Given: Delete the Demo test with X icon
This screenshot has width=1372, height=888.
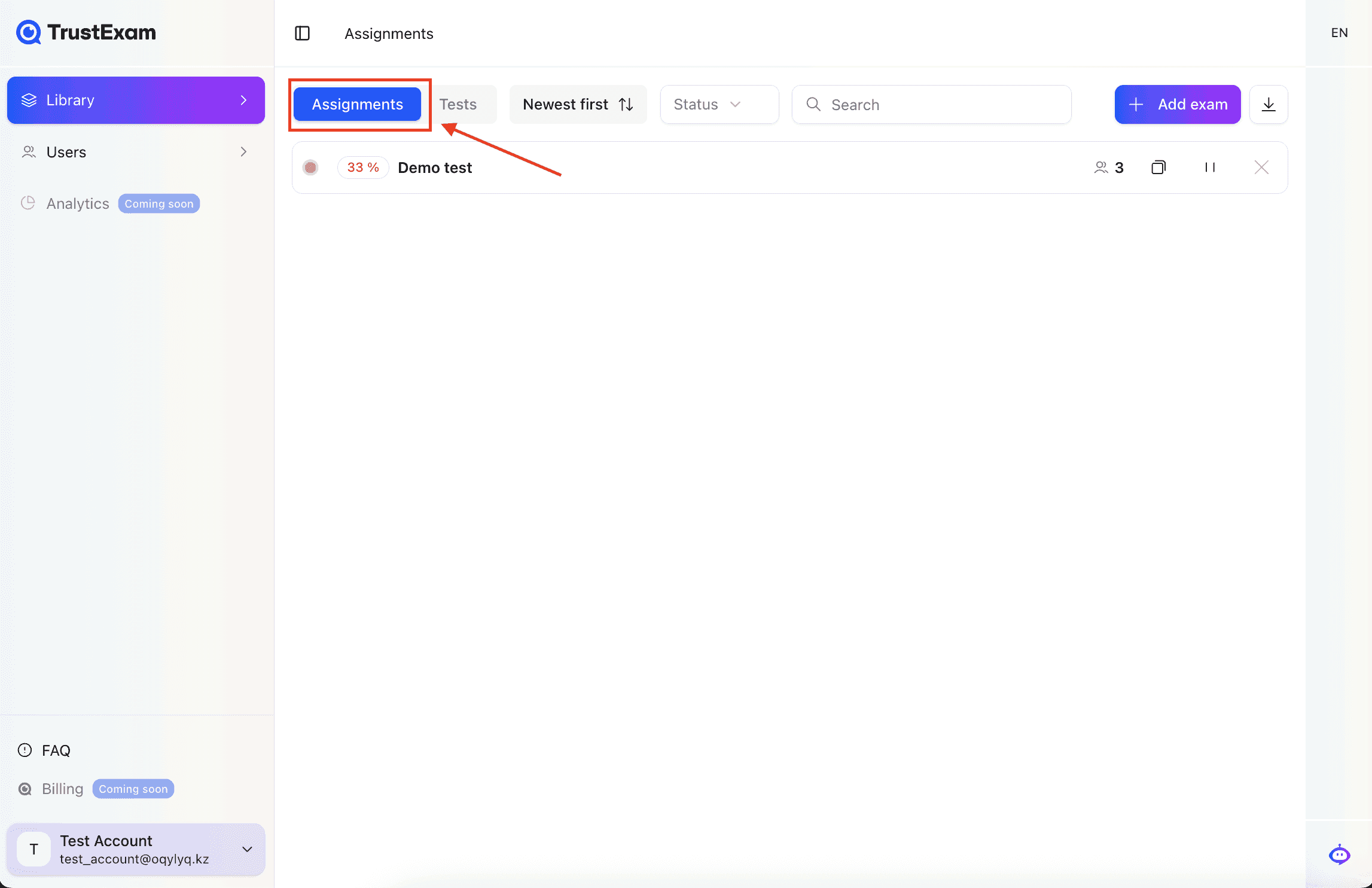Looking at the screenshot, I should pyautogui.click(x=1261, y=168).
